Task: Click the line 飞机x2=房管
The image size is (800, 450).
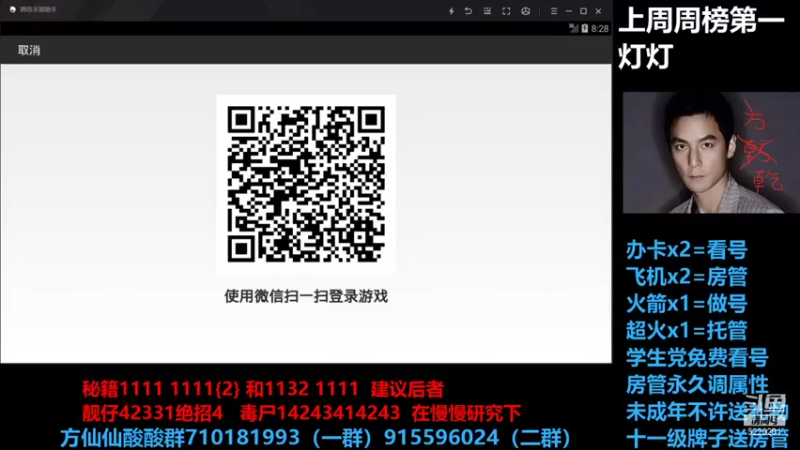Action: pos(687,277)
